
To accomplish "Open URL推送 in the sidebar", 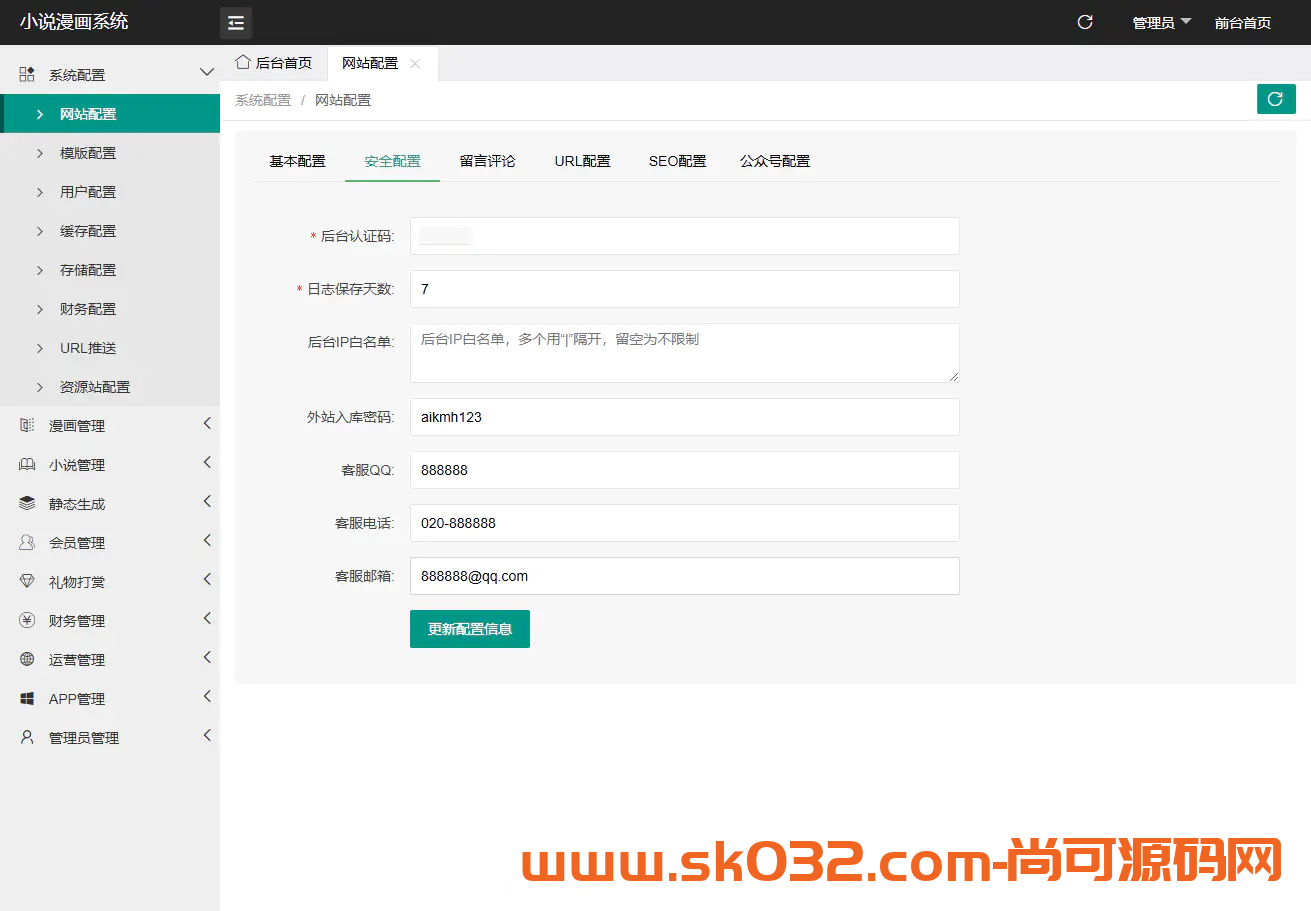I will pos(110,348).
